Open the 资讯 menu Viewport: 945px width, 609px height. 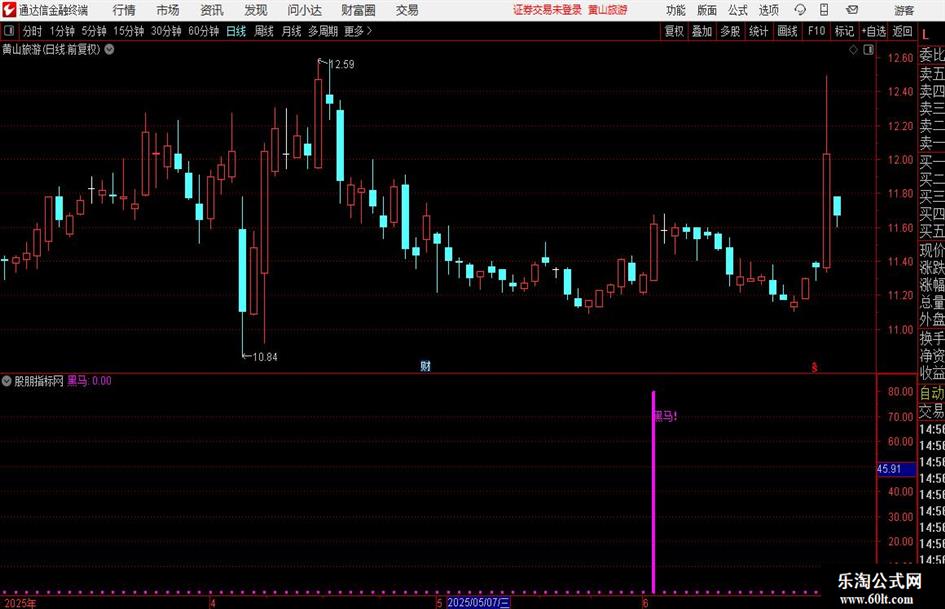212,10
